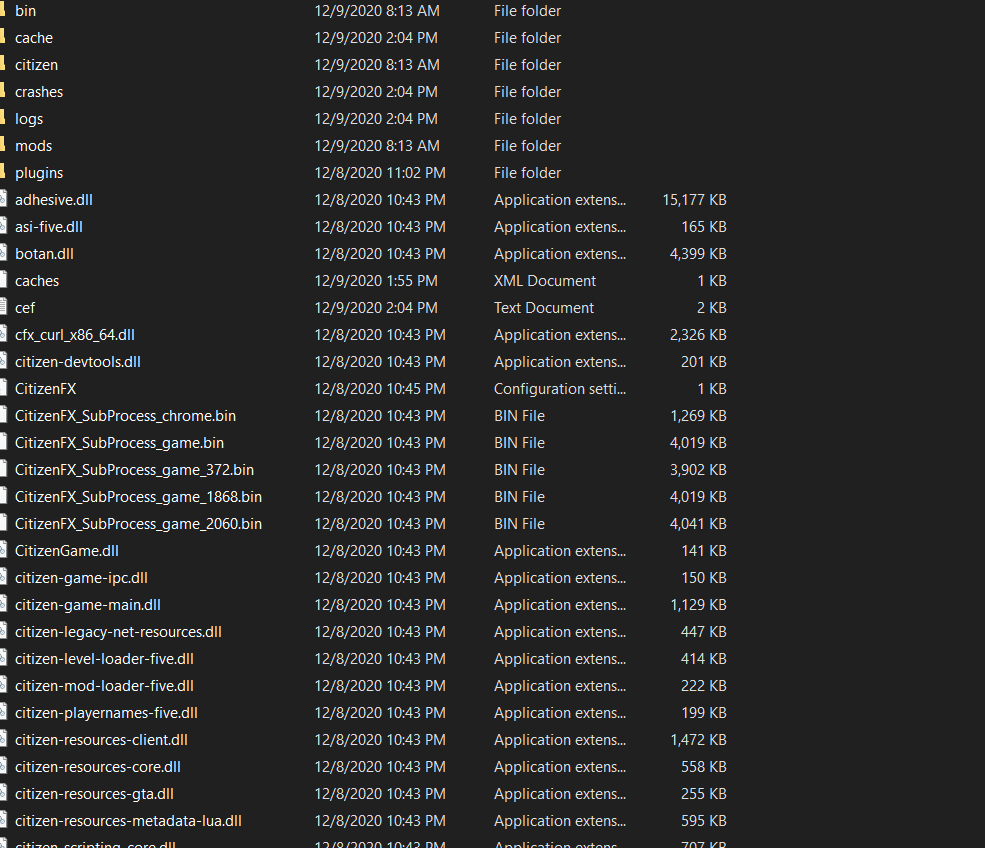This screenshot has height=848, width=985.
Task: Select the mods folder name
Action: [x=33, y=146]
